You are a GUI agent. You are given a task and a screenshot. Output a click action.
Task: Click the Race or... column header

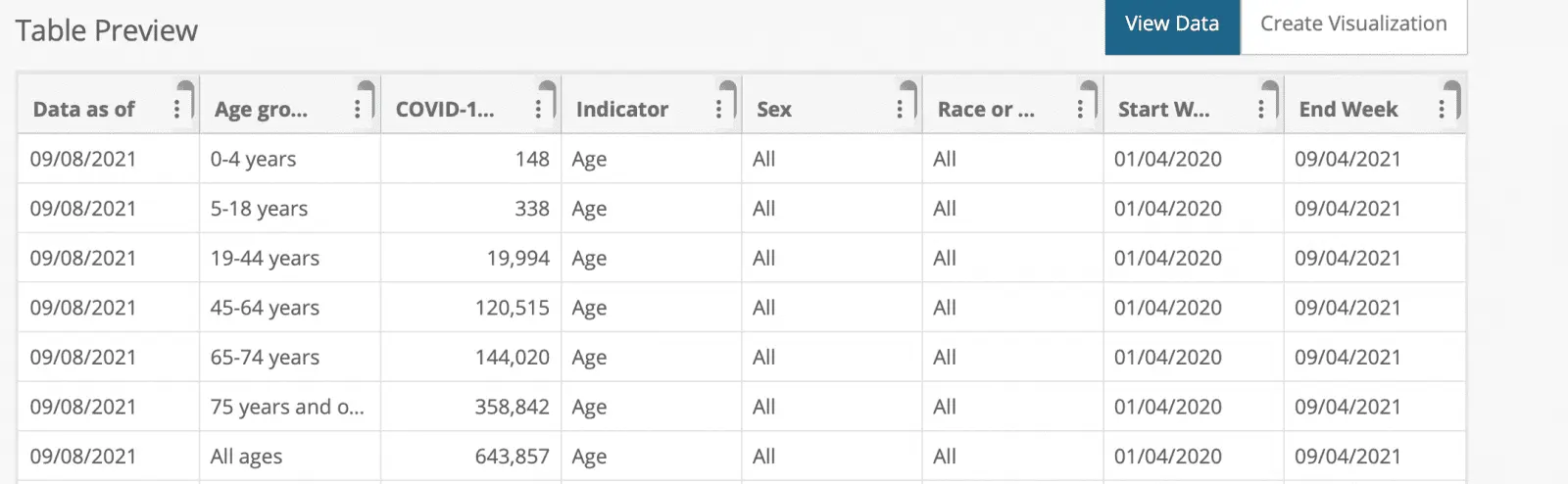click(x=986, y=110)
